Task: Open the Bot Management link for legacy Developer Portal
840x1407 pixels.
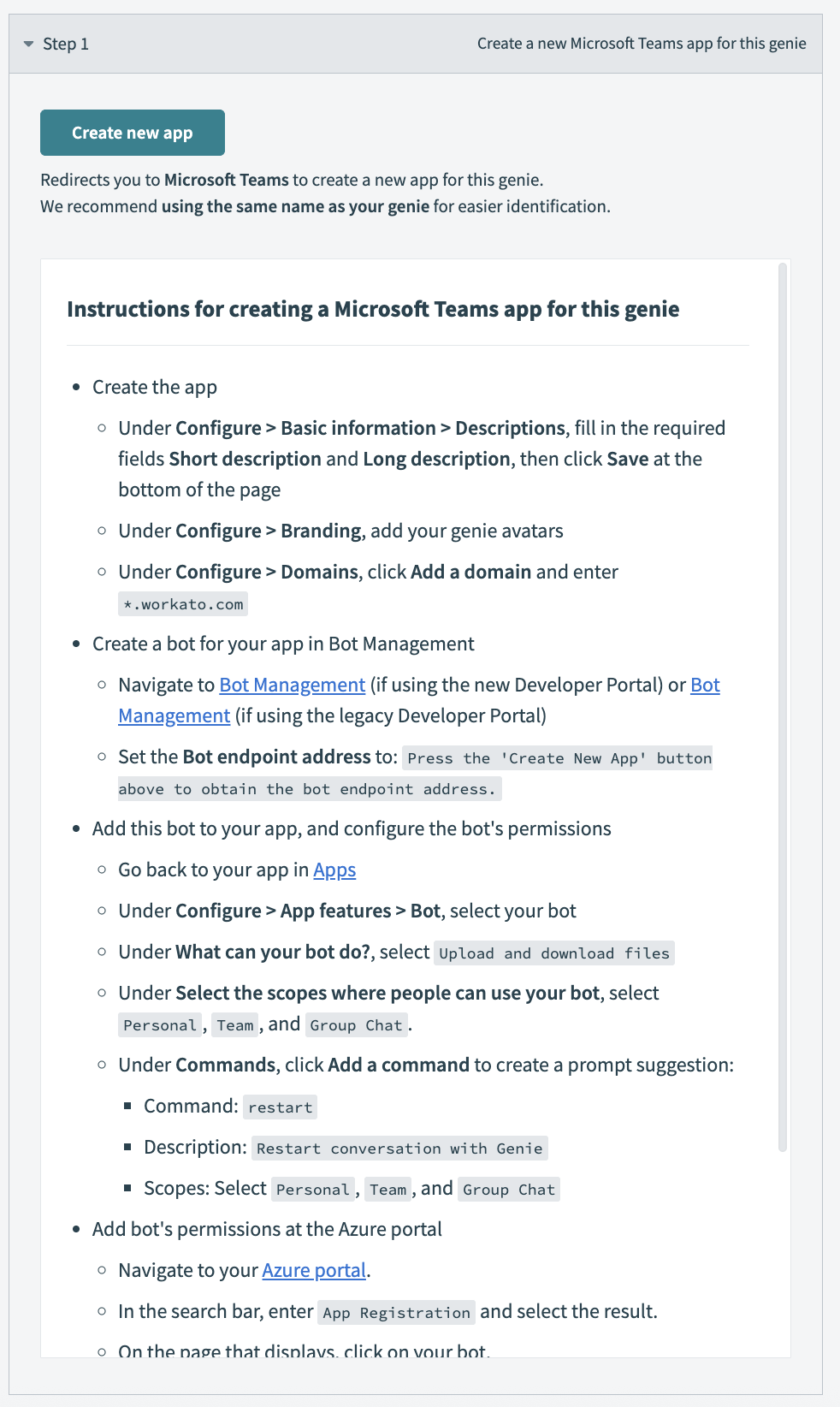Action: point(174,715)
